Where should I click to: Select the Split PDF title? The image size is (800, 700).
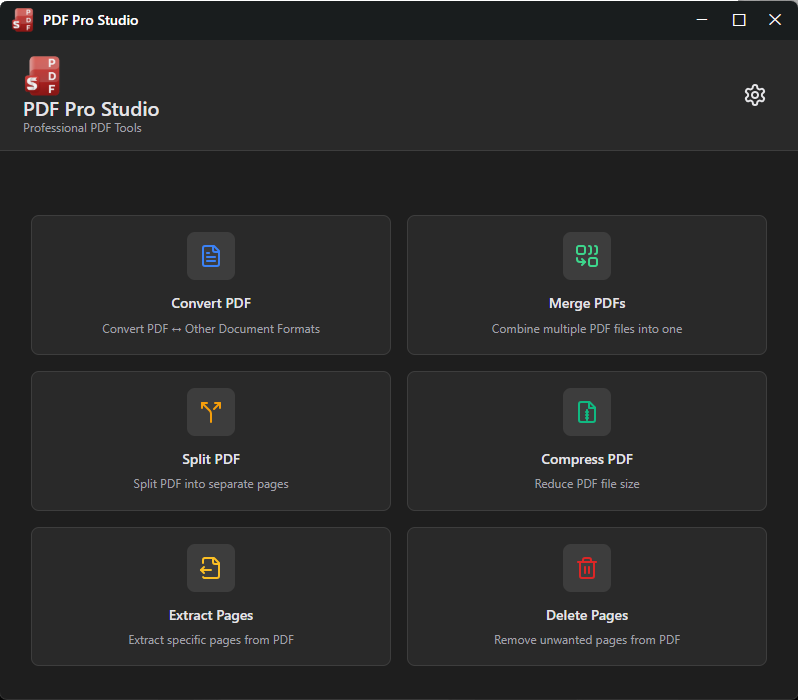(x=211, y=460)
